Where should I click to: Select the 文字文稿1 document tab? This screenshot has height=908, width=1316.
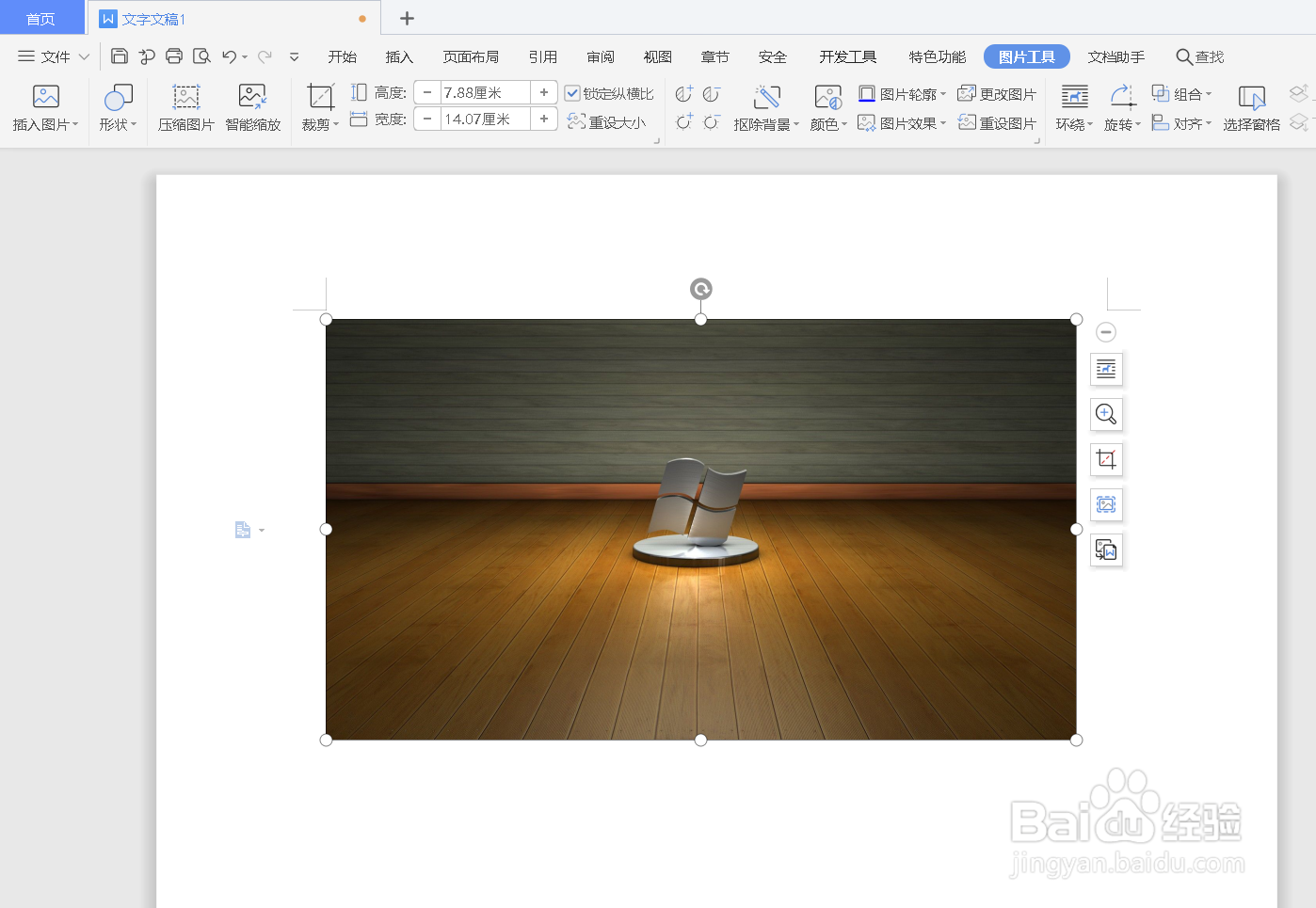click(x=233, y=18)
